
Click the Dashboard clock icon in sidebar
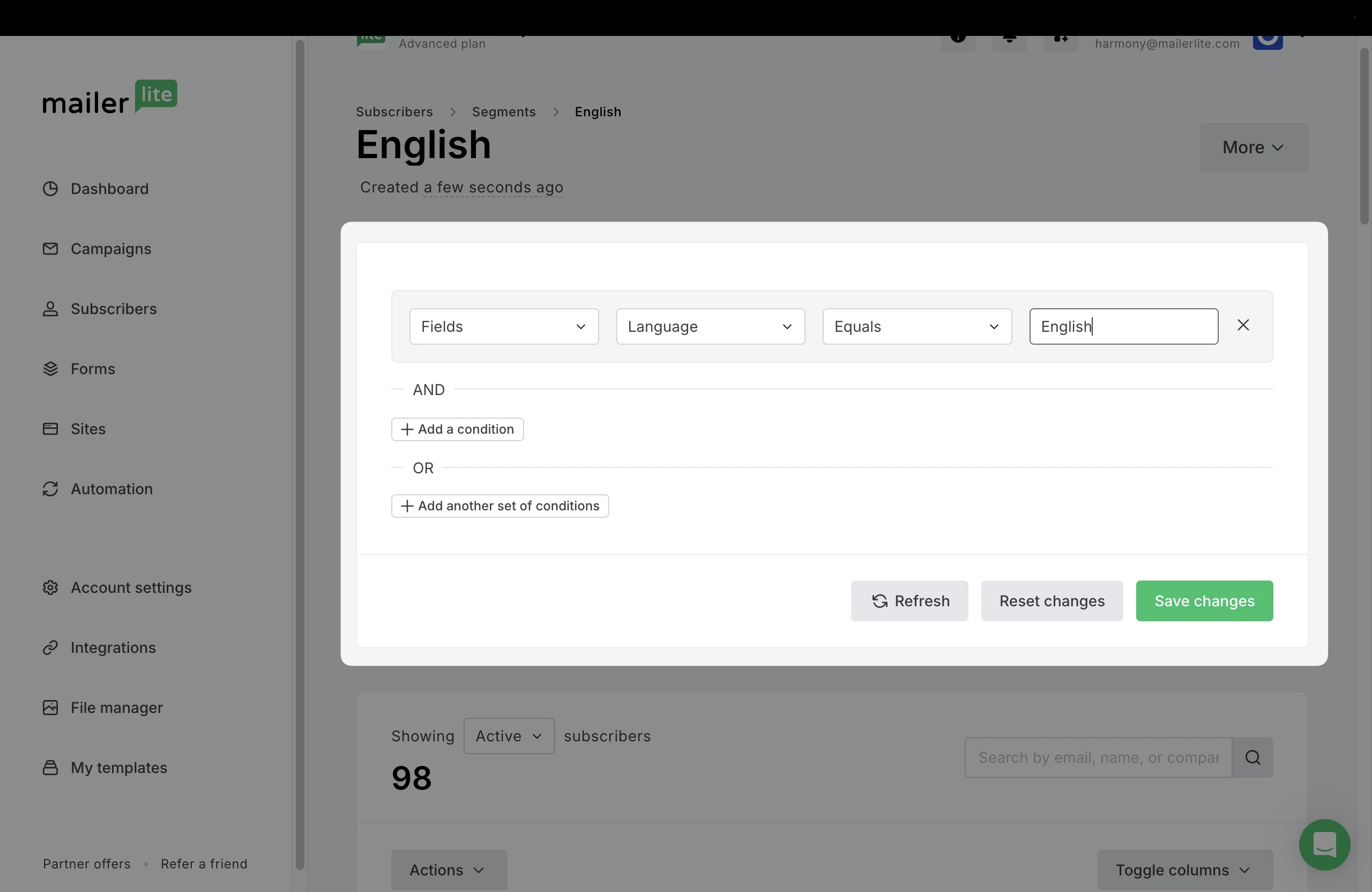[x=50, y=189]
